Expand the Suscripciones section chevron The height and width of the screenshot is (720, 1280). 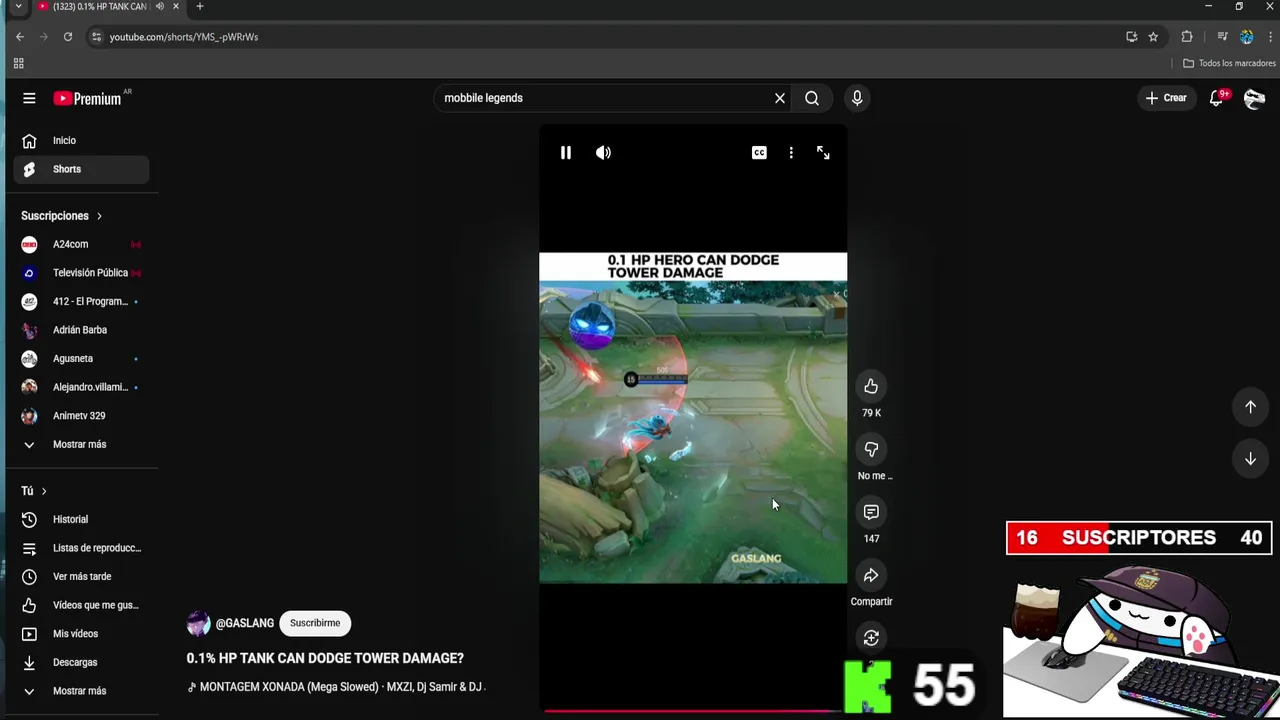tap(99, 216)
